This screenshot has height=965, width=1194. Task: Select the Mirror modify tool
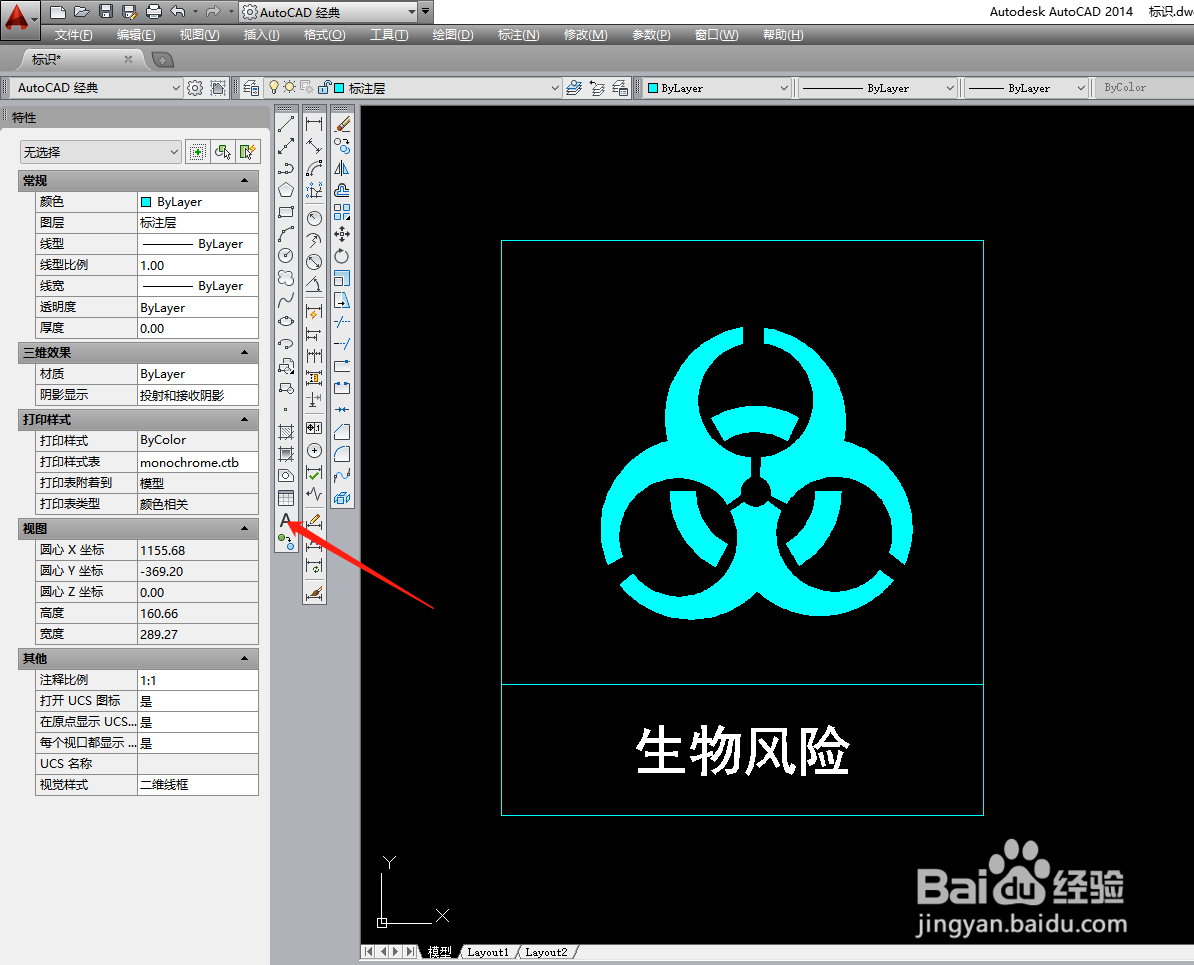point(342,168)
